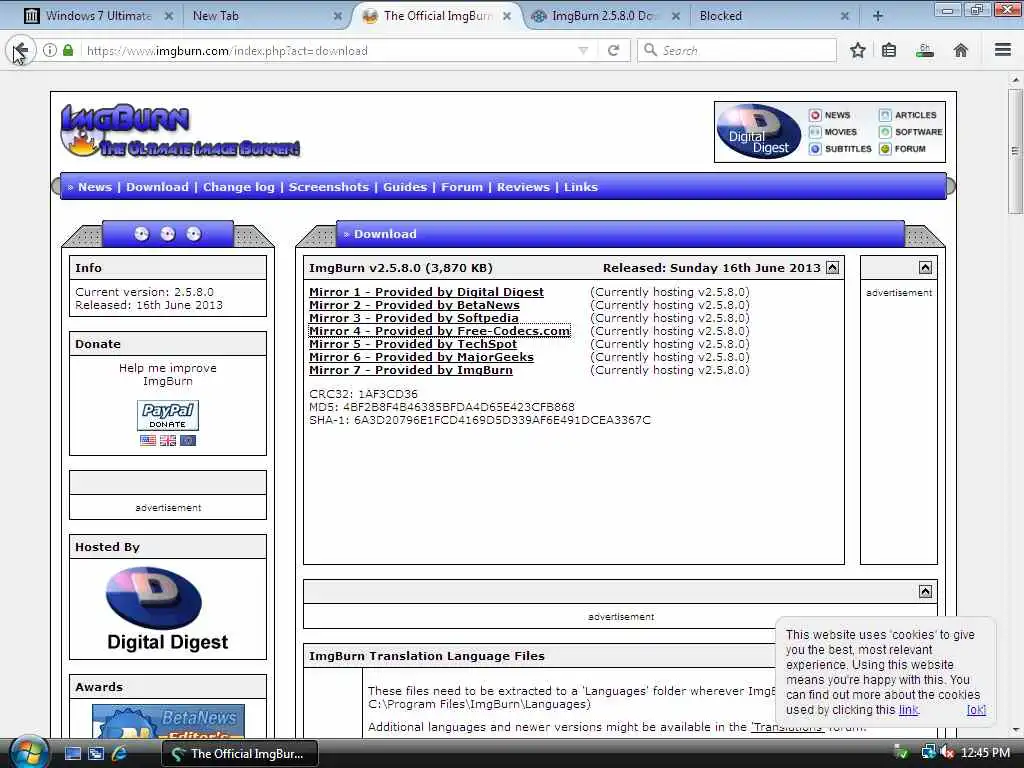Download from Mirror 6 MajorGeeks
1024x768 pixels.
[421, 357]
